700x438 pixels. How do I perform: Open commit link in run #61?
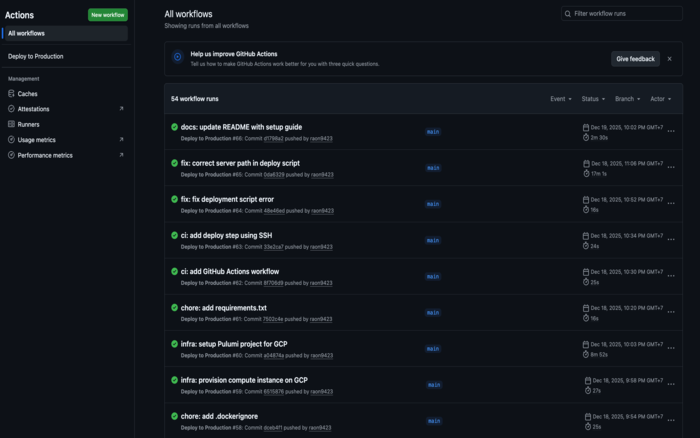pyautogui.click(x=273, y=319)
